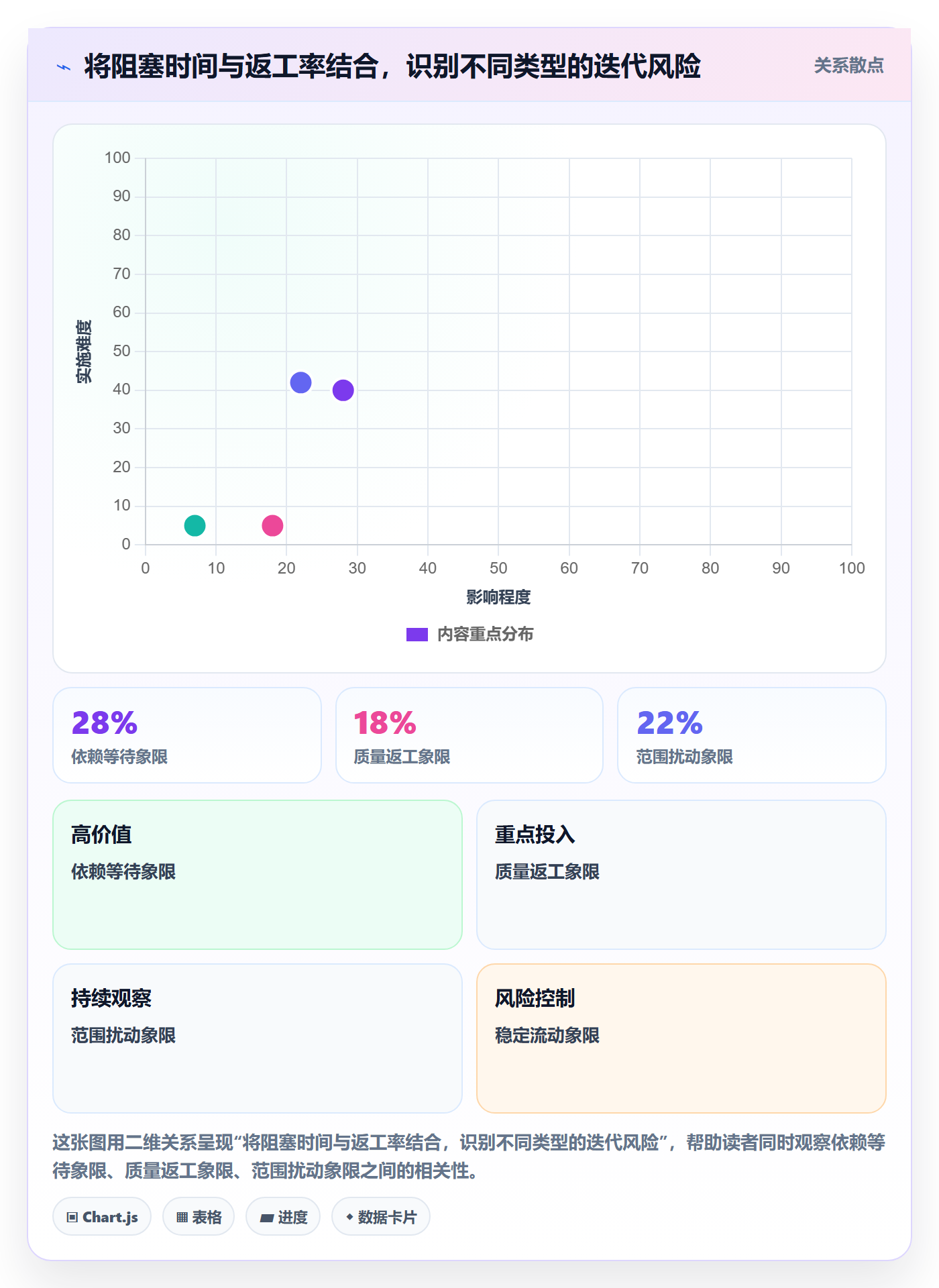This screenshot has width=939, height=1288.
Task: Click x-axis tick label 50
Action: coord(498,568)
